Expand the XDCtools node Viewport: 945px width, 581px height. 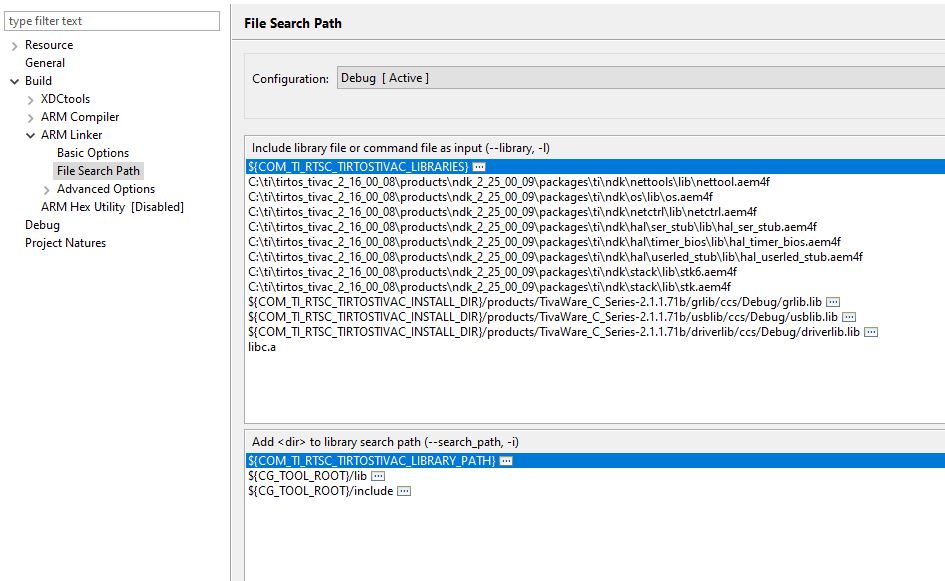click(30, 100)
